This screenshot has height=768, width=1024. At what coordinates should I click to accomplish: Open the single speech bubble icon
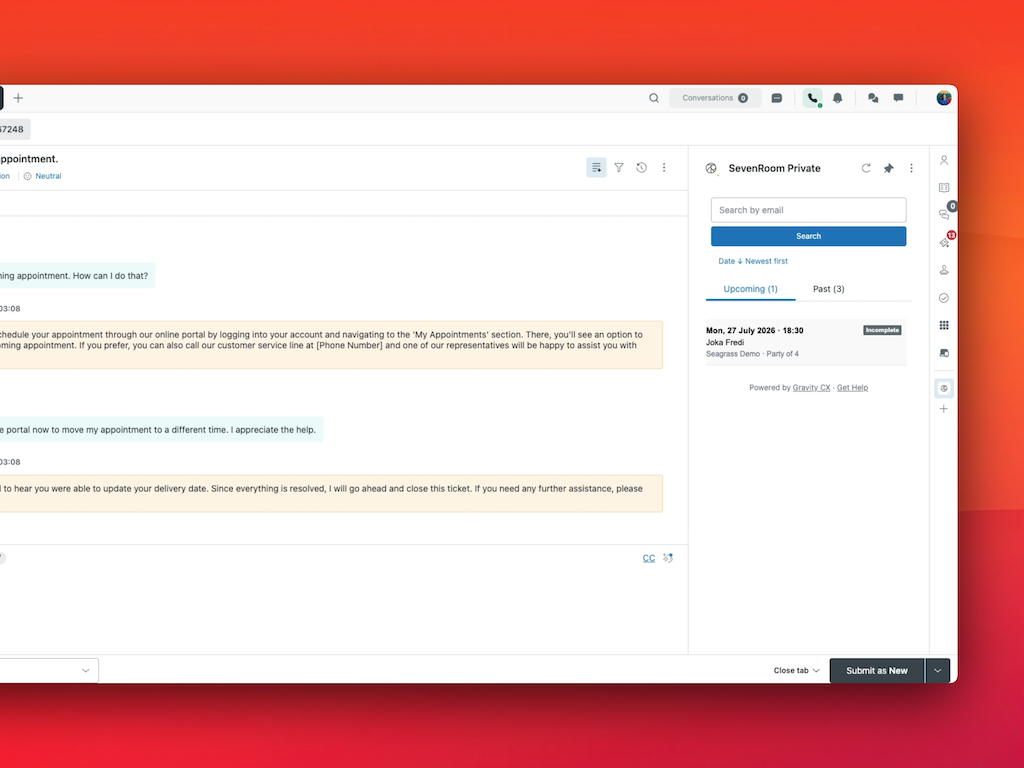(x=899, y=98)
